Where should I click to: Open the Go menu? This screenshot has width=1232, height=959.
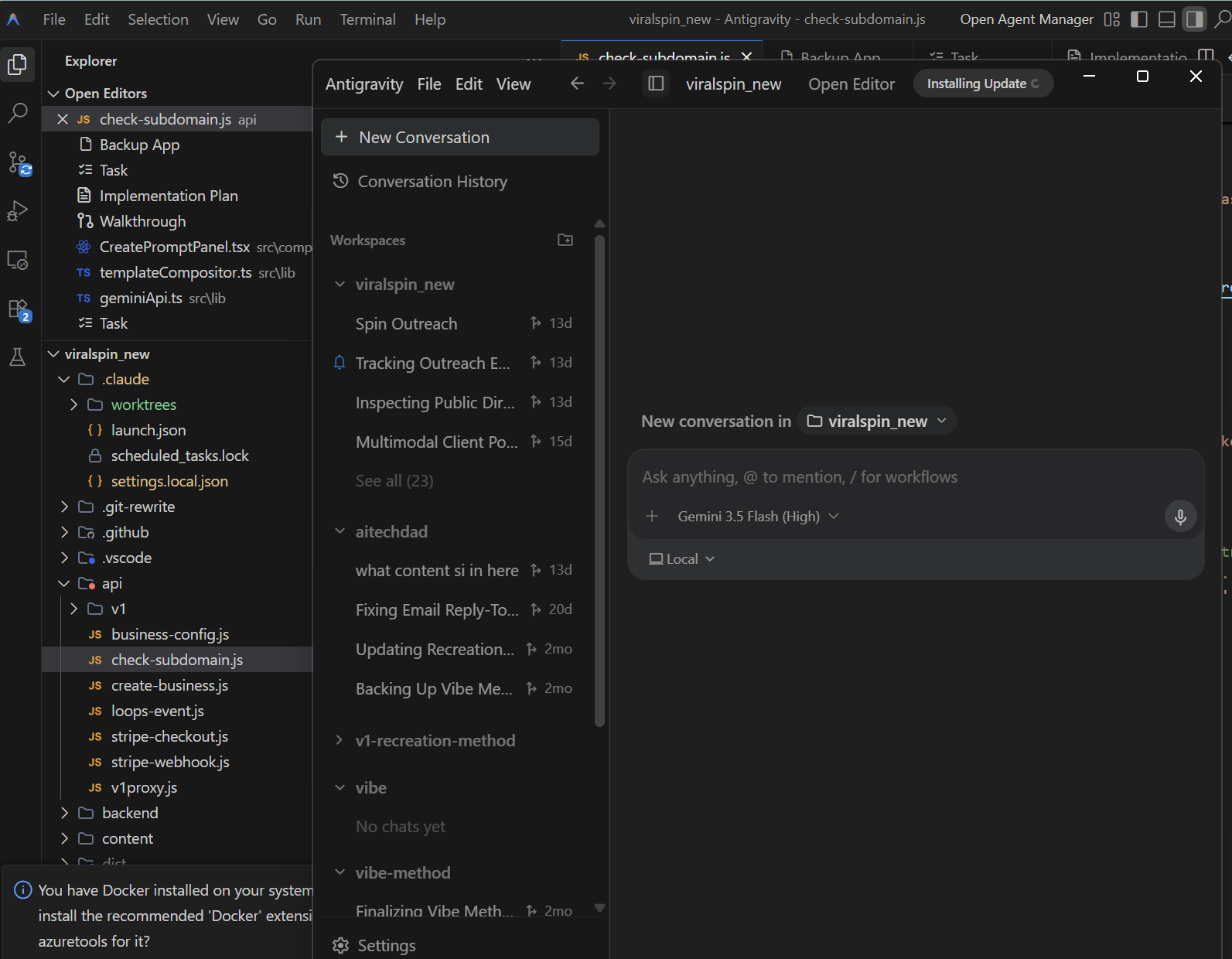click(x=267, y=19)
